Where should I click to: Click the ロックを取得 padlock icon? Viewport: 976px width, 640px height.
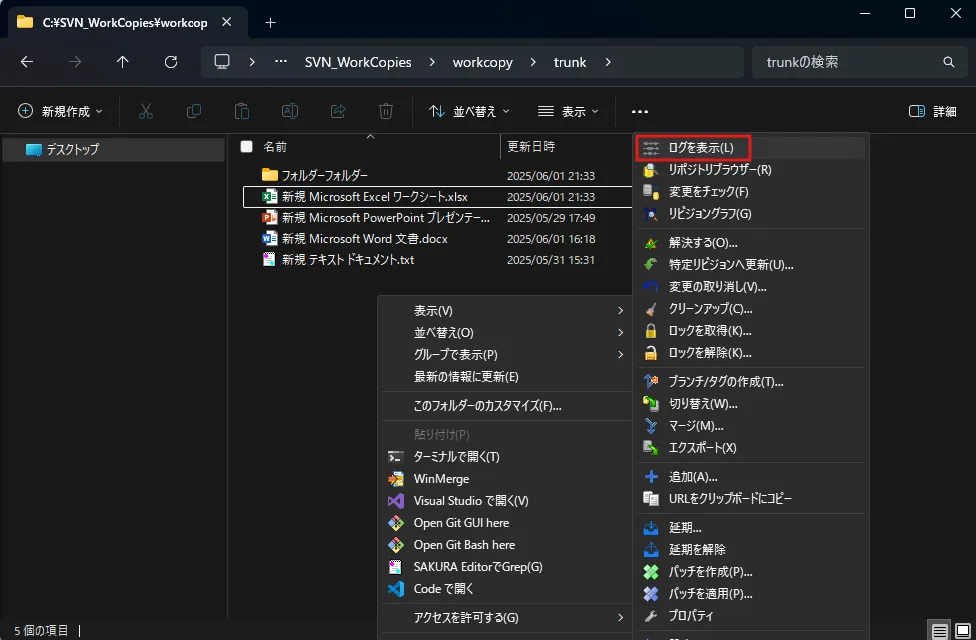point(650,331)
